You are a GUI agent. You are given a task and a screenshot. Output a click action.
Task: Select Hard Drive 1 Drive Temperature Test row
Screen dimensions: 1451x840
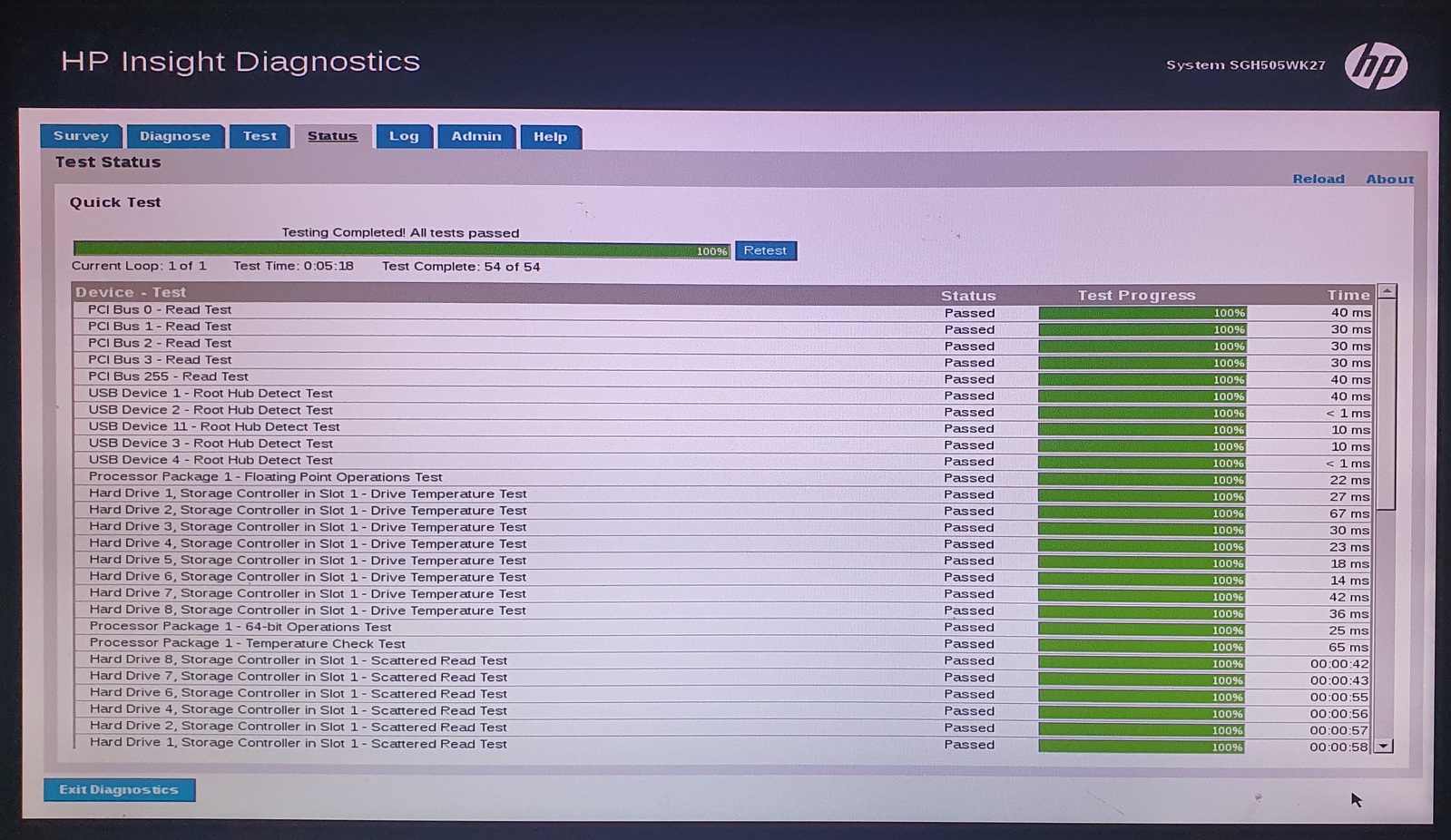pos(723,494)
